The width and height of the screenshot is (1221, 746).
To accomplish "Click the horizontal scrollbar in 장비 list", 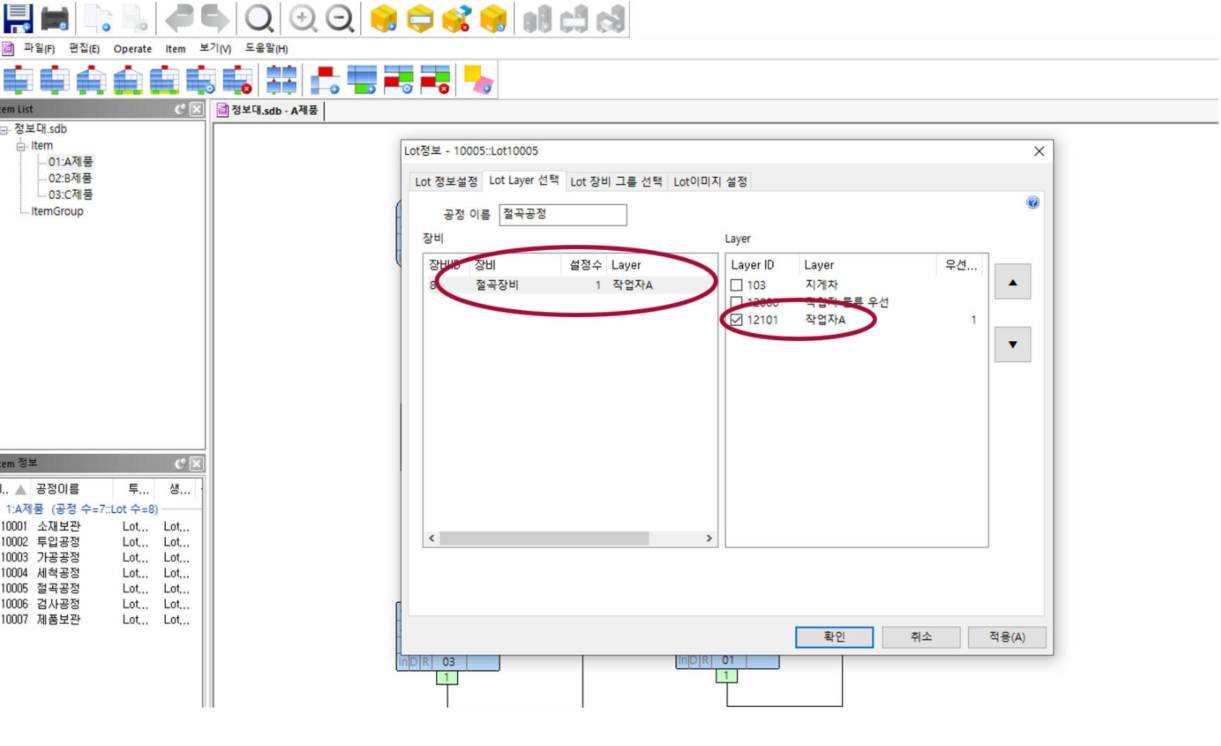I will (x=570, y=538).
